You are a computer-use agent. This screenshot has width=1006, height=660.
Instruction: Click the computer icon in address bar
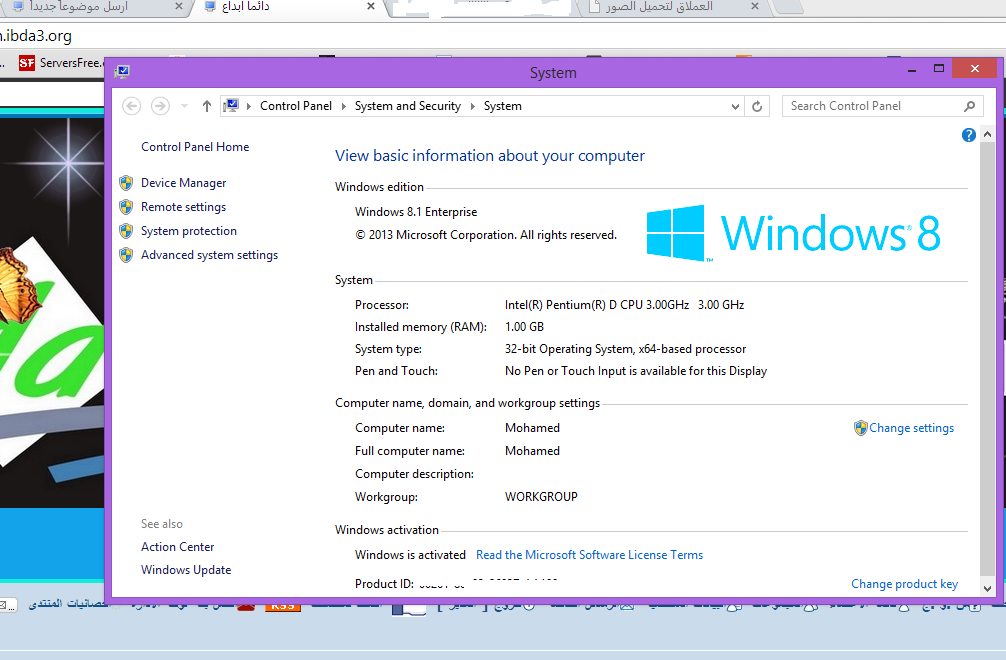(232, 105)
